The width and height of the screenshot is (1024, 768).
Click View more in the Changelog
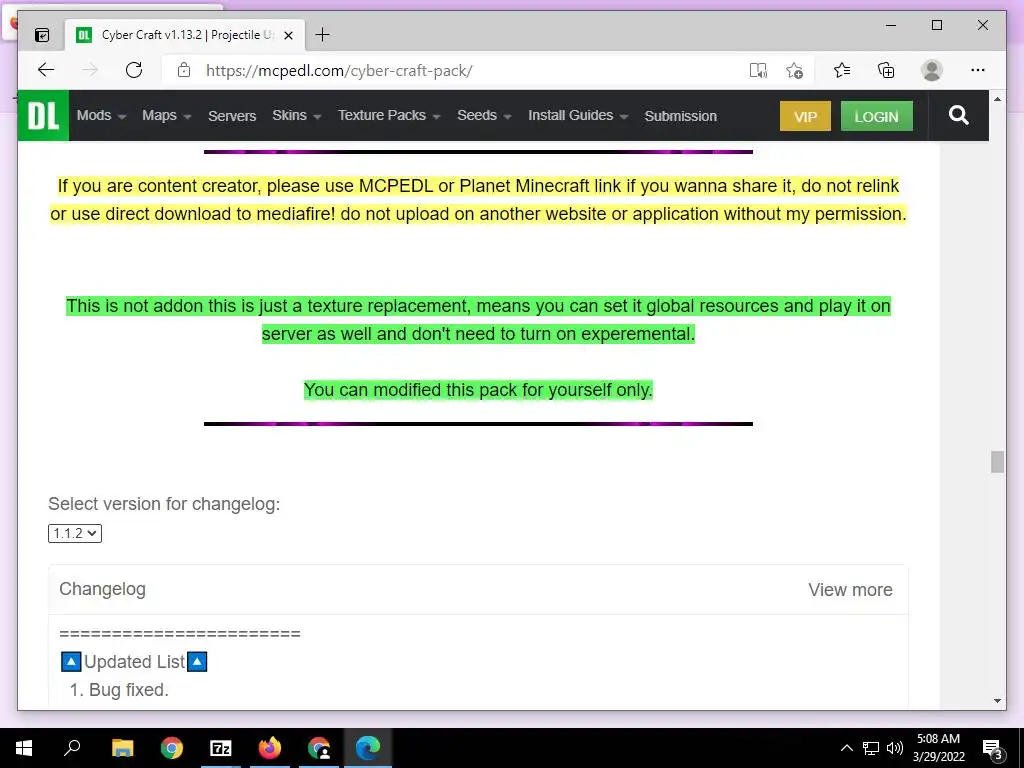click(850, 590)
